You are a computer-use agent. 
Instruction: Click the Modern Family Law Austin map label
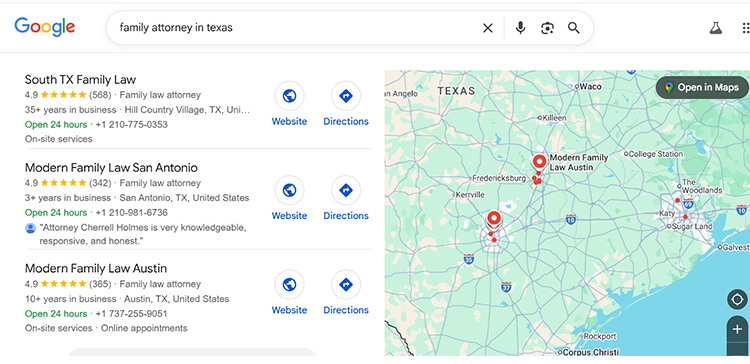[579, 162]
